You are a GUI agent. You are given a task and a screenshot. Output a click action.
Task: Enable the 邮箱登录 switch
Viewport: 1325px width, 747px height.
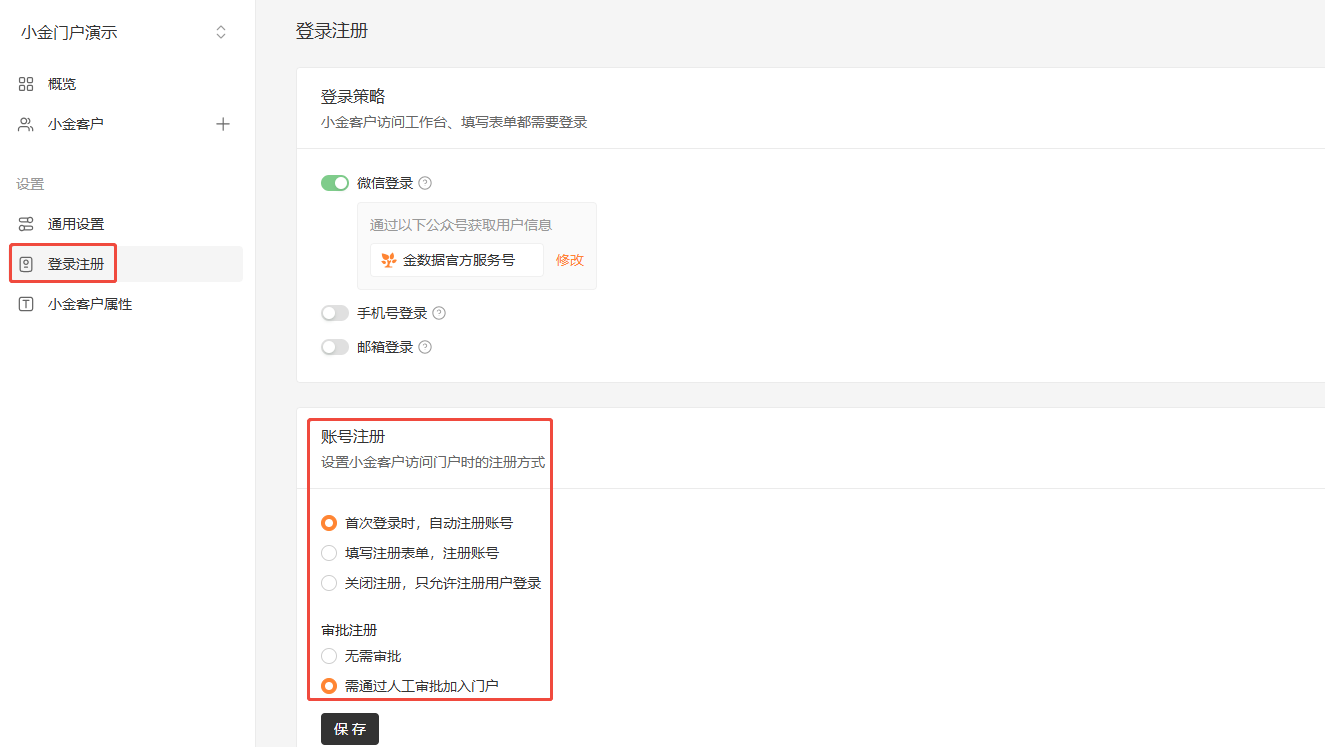[335, 347]
